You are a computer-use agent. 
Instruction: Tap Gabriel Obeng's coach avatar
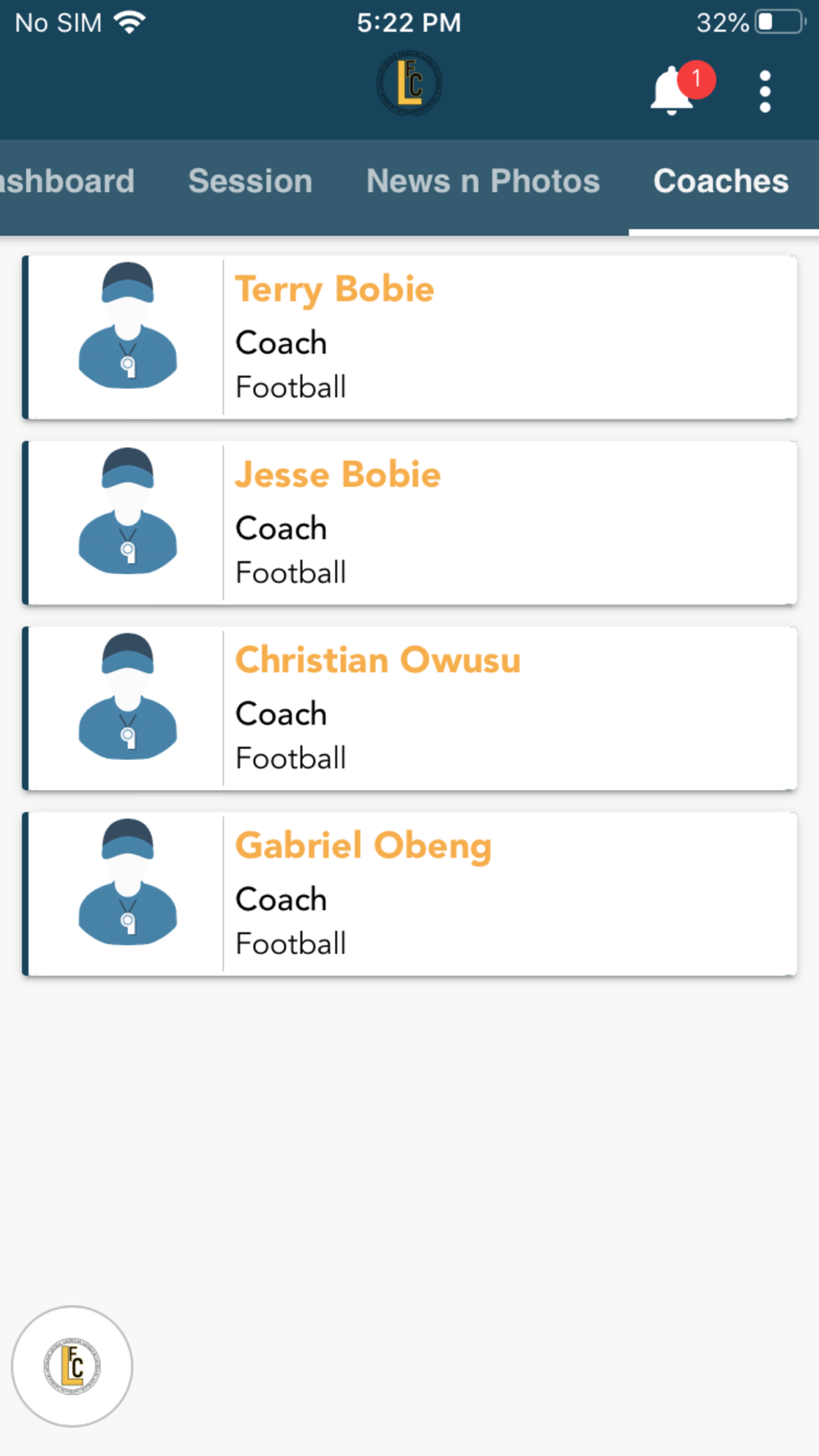click(x=128, y=881)
